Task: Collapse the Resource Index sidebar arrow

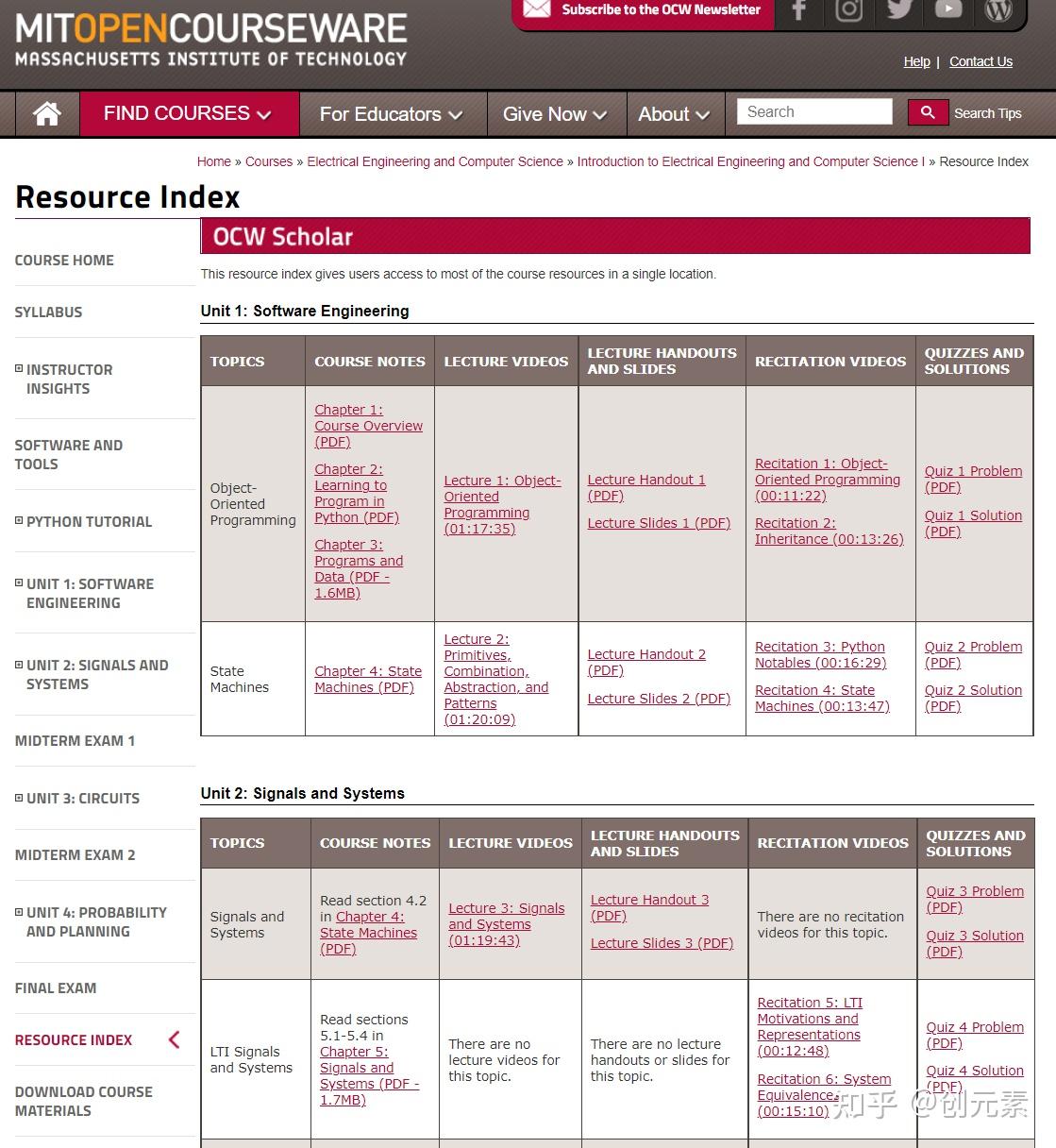Action: 174,1039
